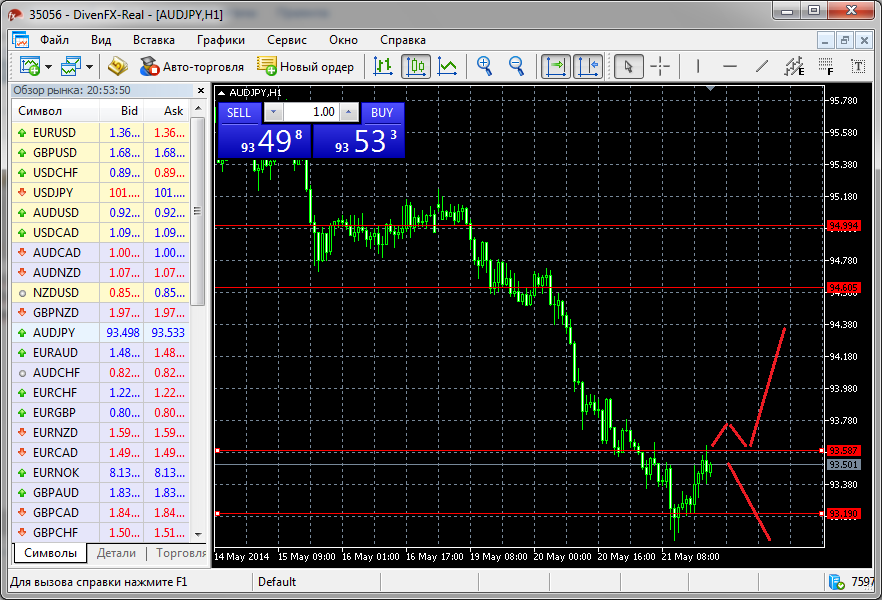Select the equidistant channel tool
Image resolution: width=882 pixels, height=600 pixels.
pyautogui.click(x=794, y=66)
